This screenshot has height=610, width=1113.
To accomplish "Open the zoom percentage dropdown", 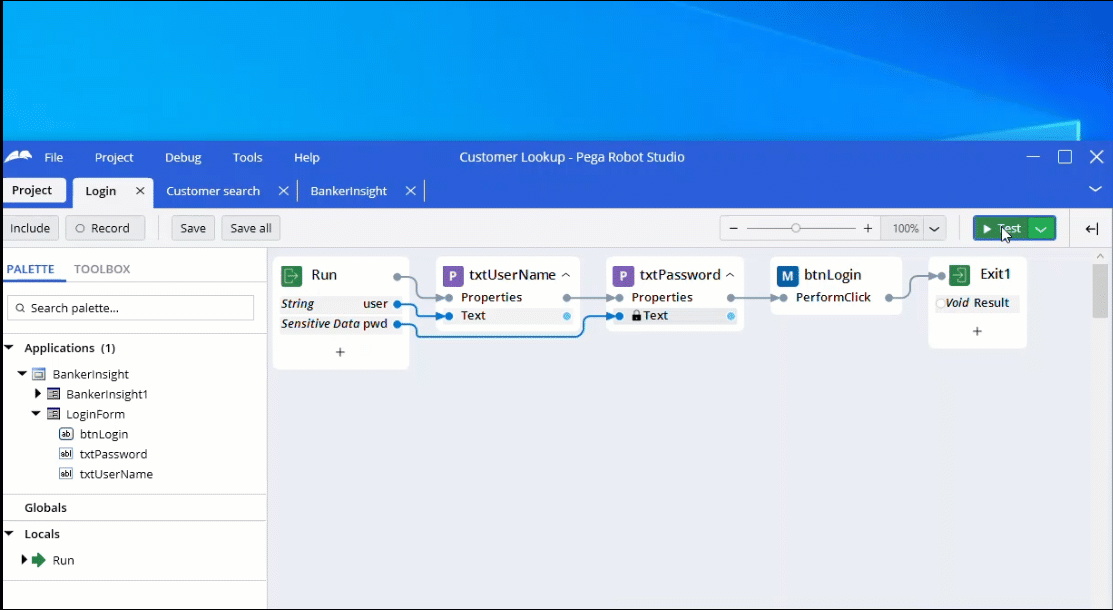I will pyautogui.click(x=935, y=229).
